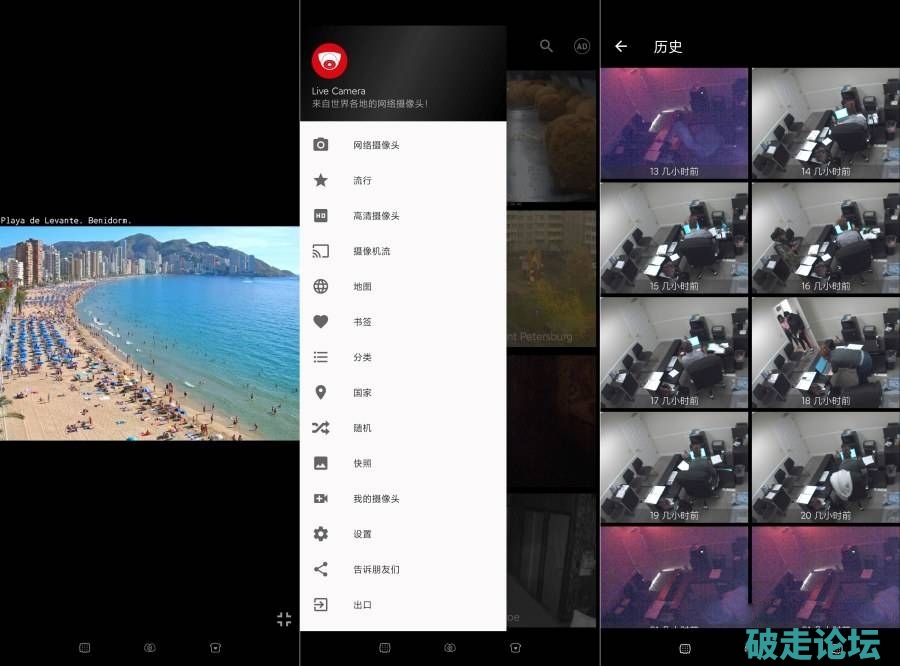Open the gear icon for 设置

click(x=320, y=534)
